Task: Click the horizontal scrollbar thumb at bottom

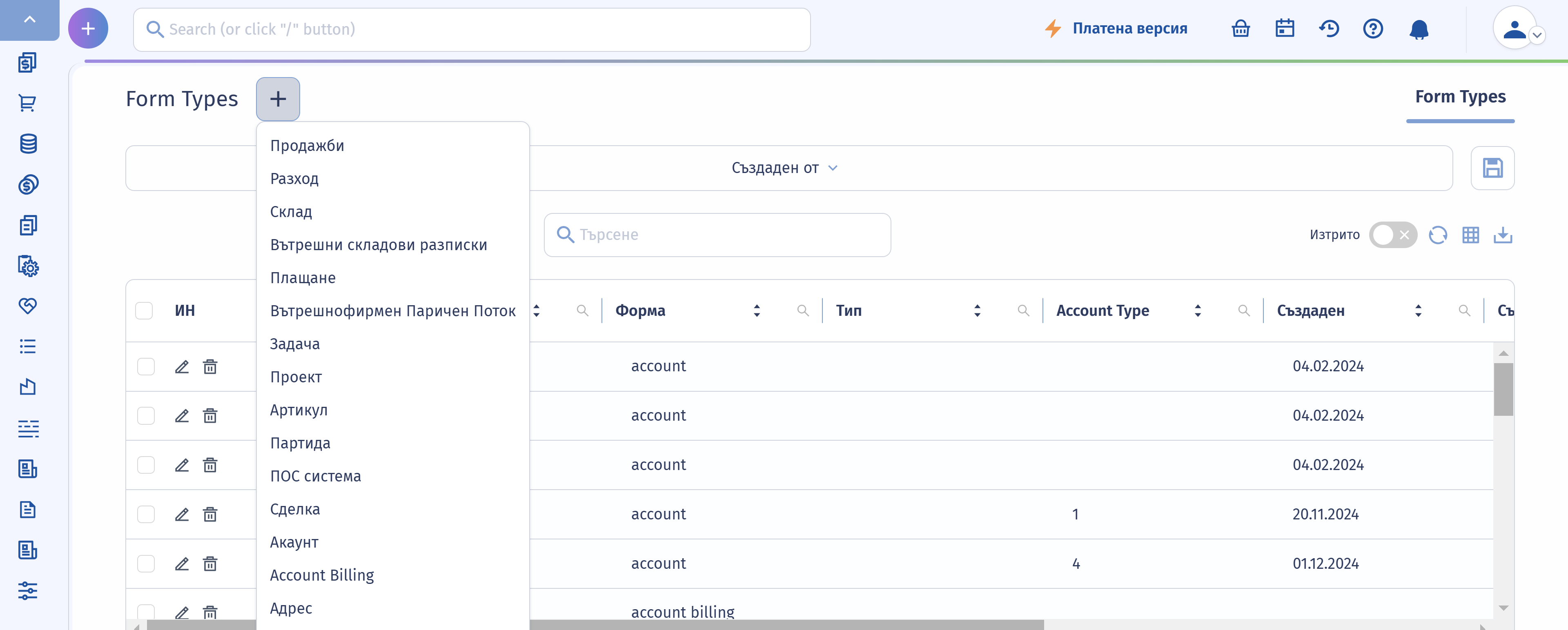Action: pos(595,625)
